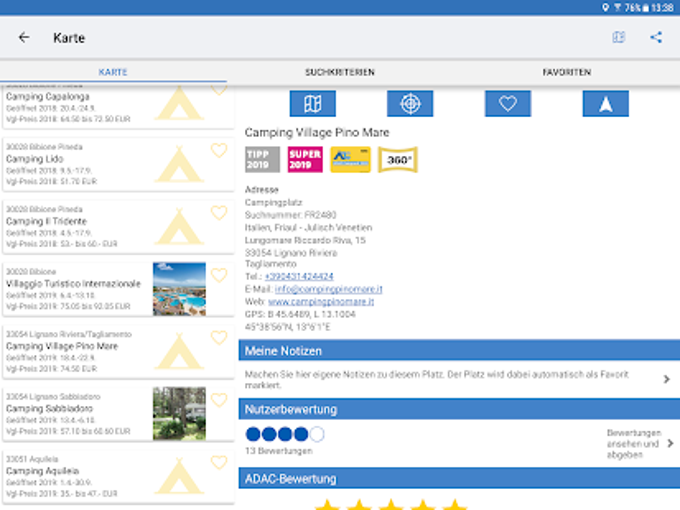Tap the blue user rating dots
Viewport: 680px width, 510px height.
point(285,434)
